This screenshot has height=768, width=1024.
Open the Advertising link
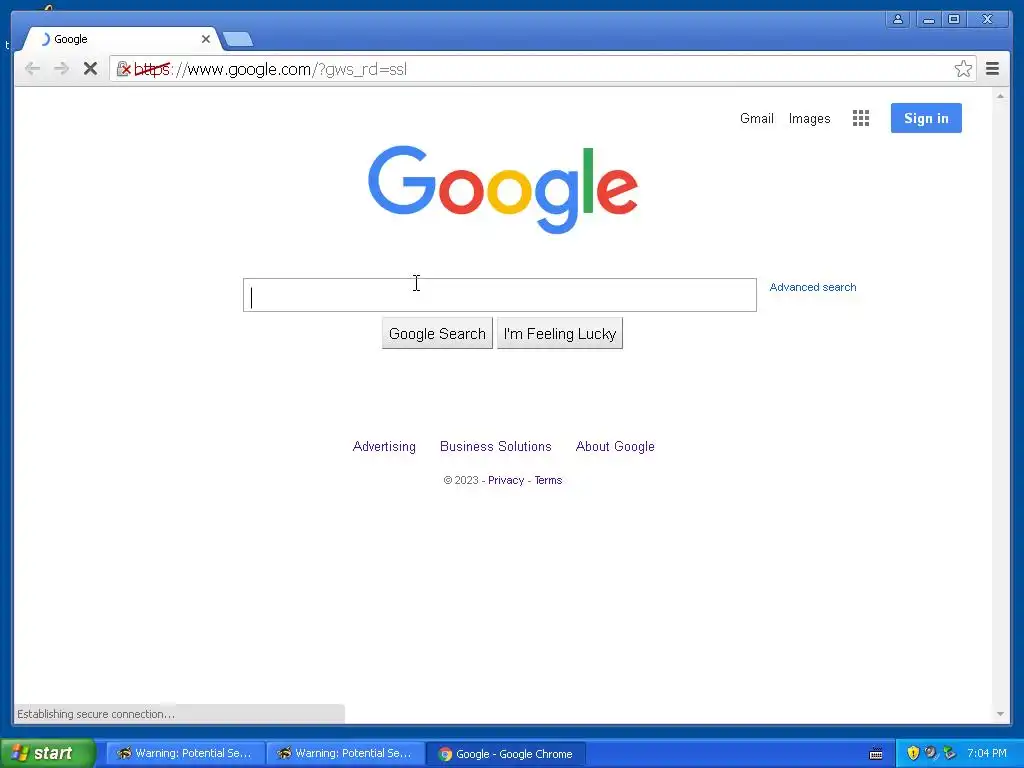(x=384, y=447)
